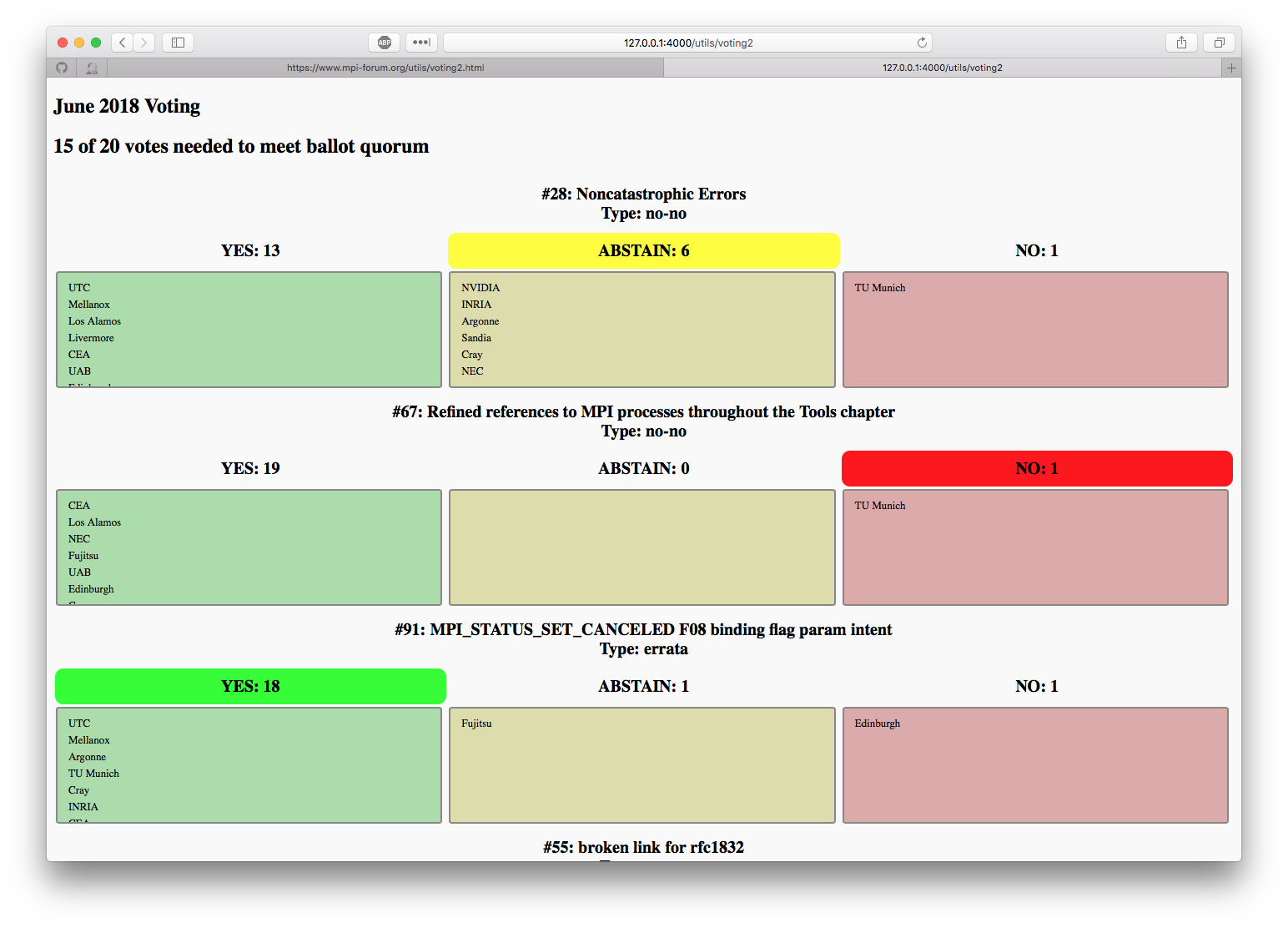Click Edinburgh in the #91 NO box

pos(877,724)
